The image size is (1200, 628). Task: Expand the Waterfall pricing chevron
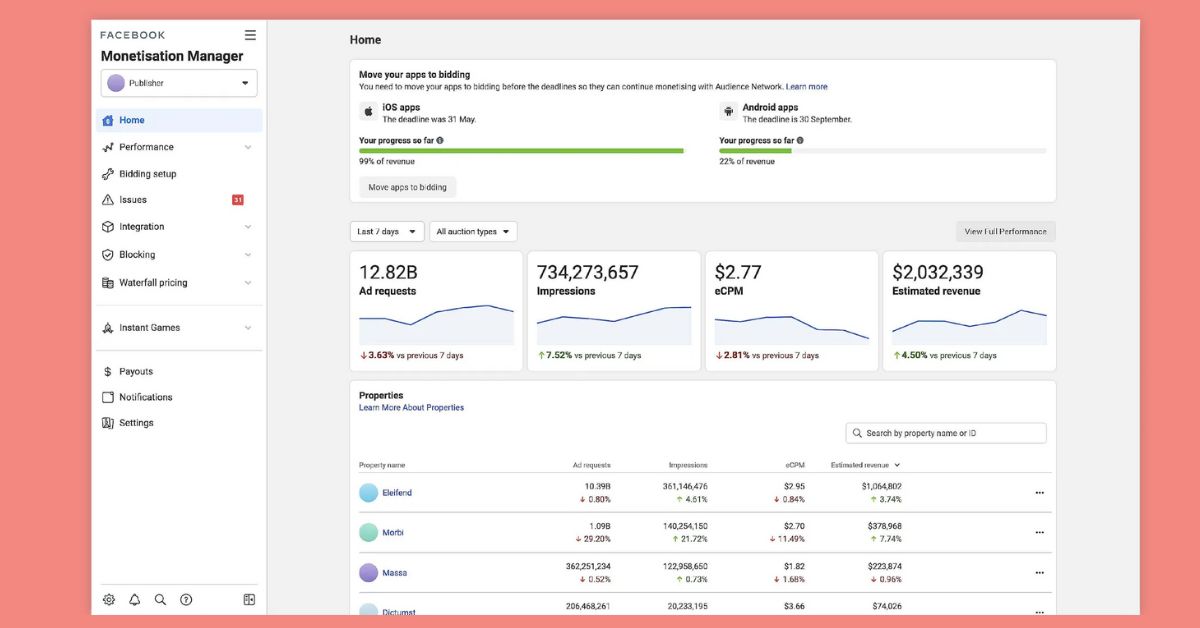[248, 283]
